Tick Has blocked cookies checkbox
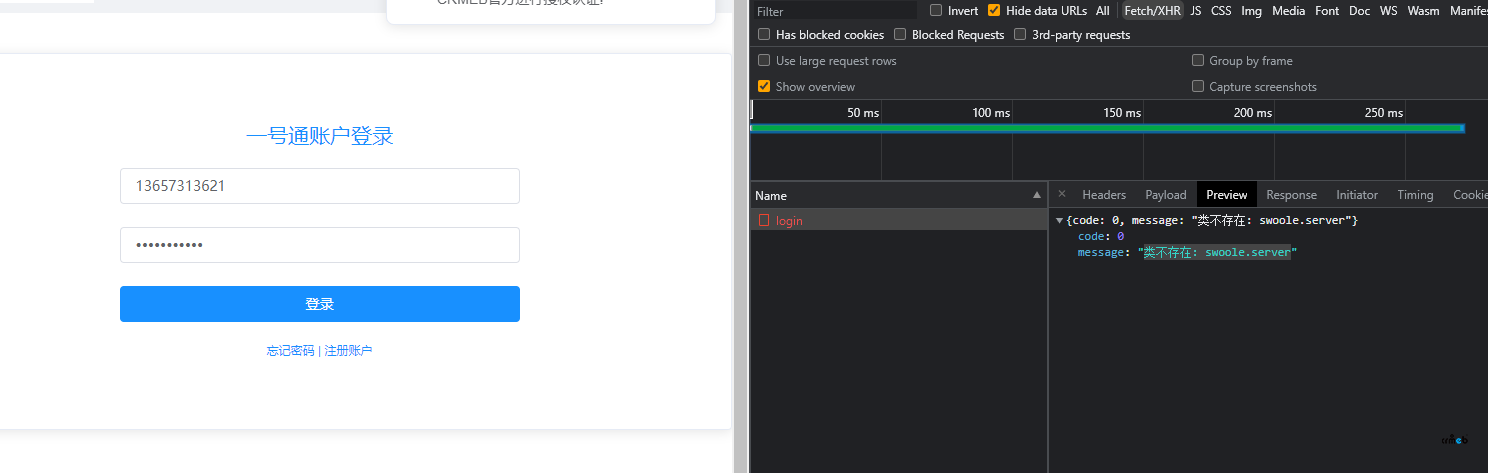 coord(764,34)
